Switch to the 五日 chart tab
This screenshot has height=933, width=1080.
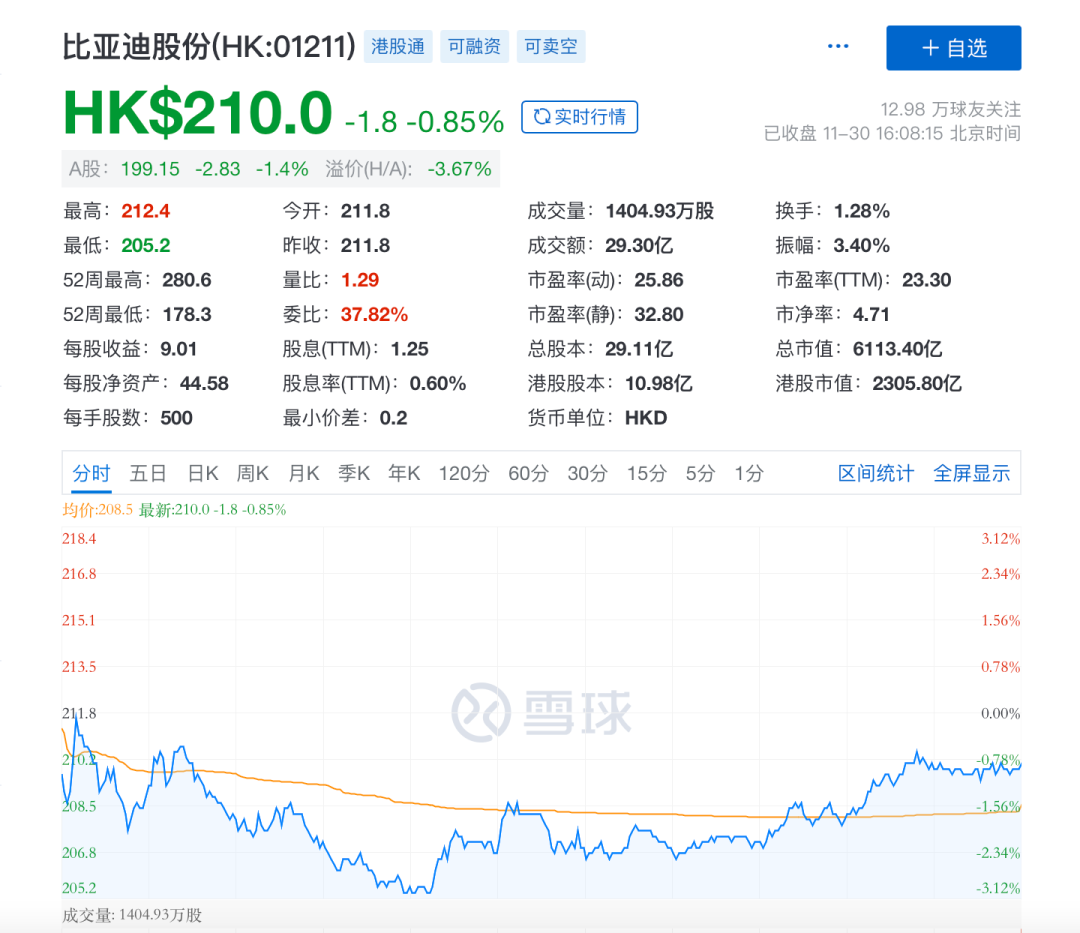tap(148, 473)
